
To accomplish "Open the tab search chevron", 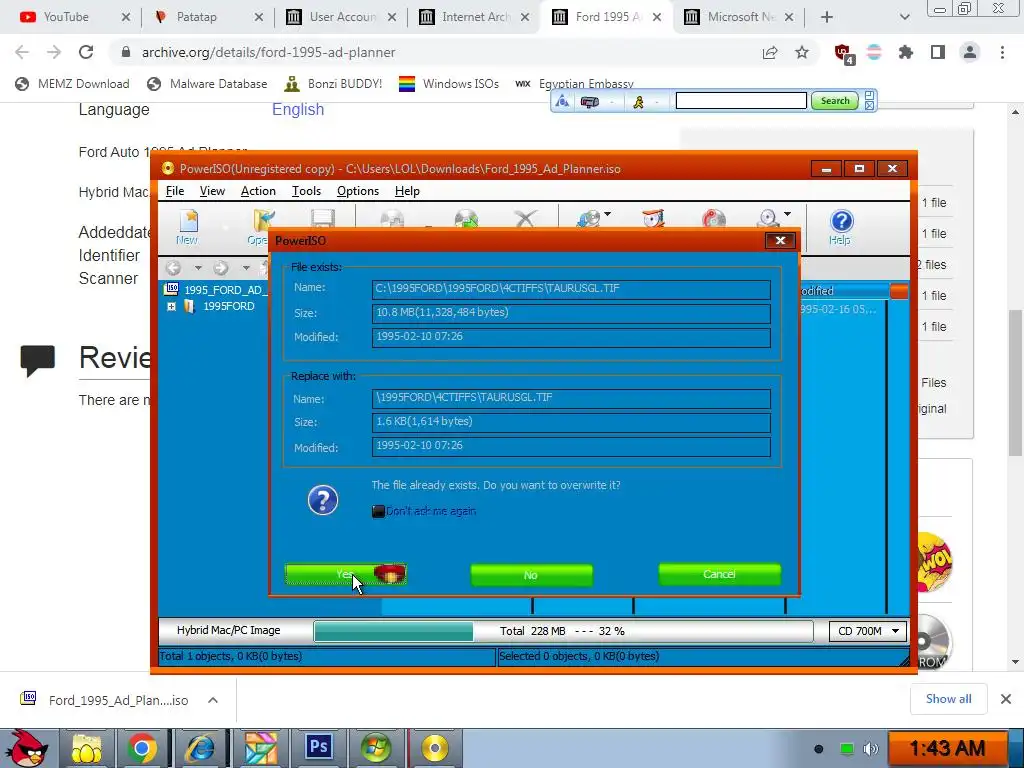I will click(x=904, y=17).
